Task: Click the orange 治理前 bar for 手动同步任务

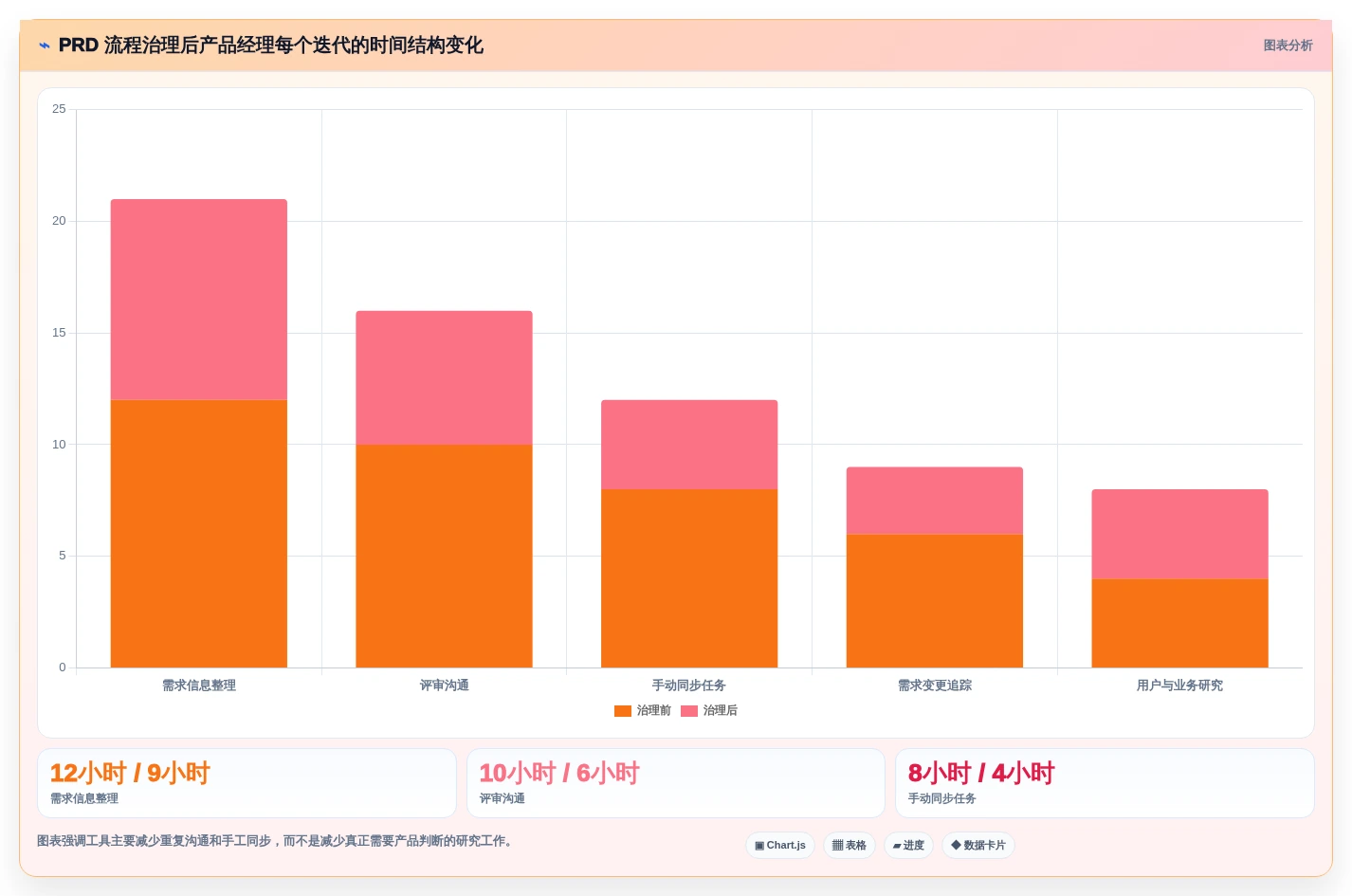Action: 689,578
